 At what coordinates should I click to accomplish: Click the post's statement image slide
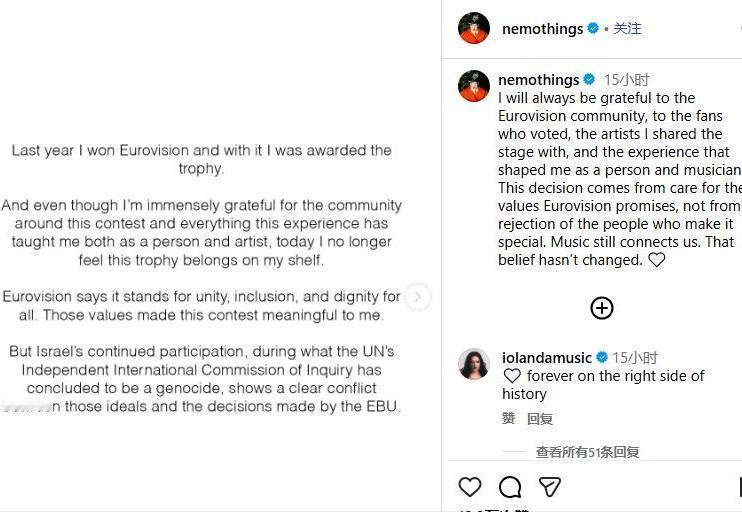(200, 280)
